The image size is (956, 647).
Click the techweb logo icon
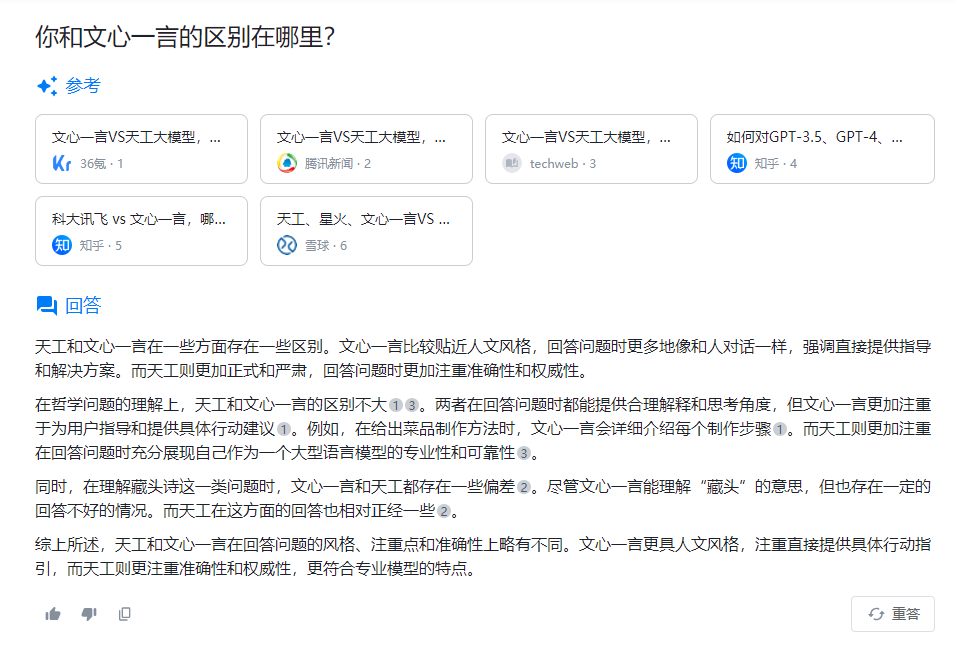[x=512, y=163]
